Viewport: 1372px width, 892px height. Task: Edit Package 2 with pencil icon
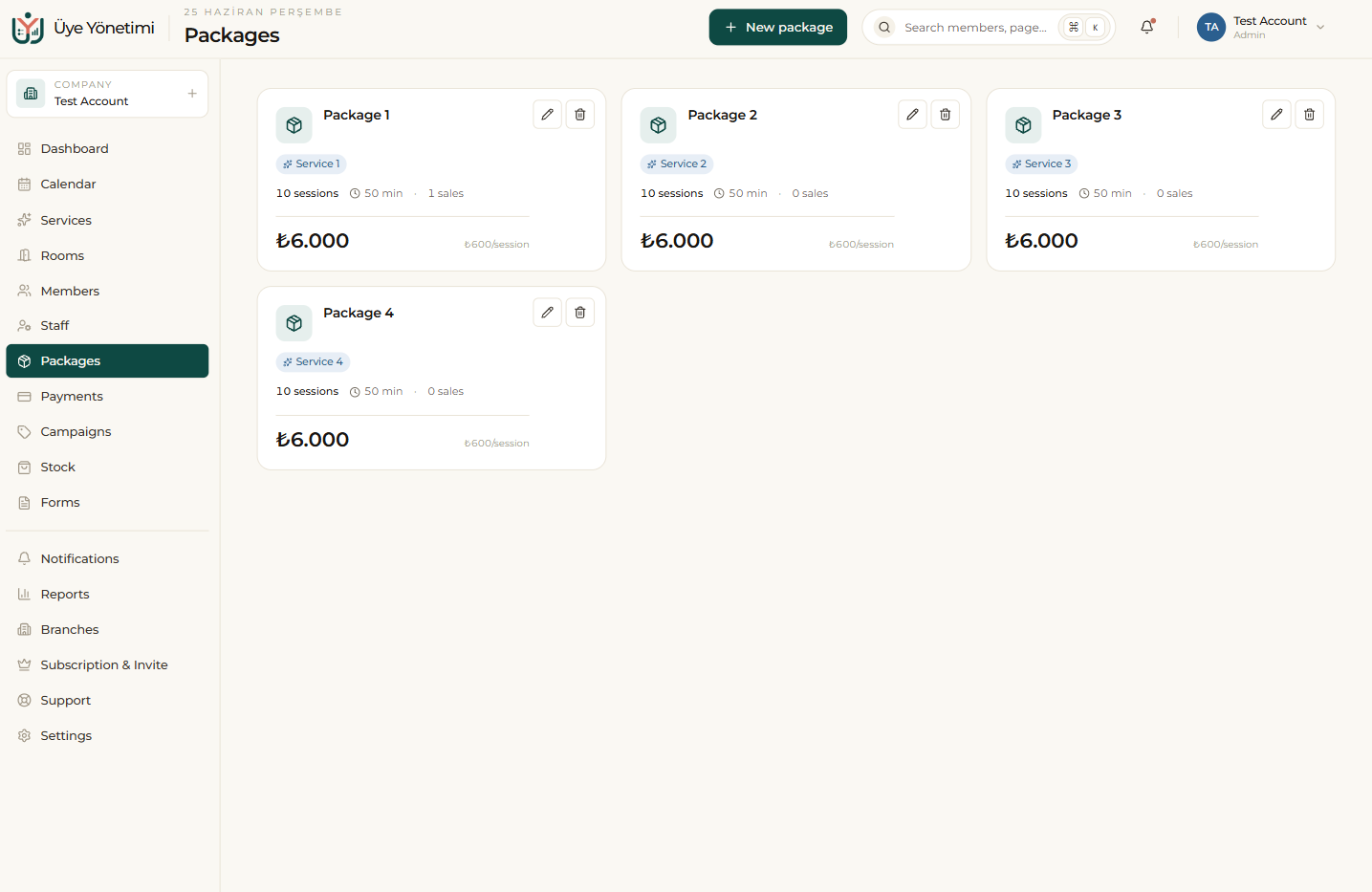coord(912,115)
